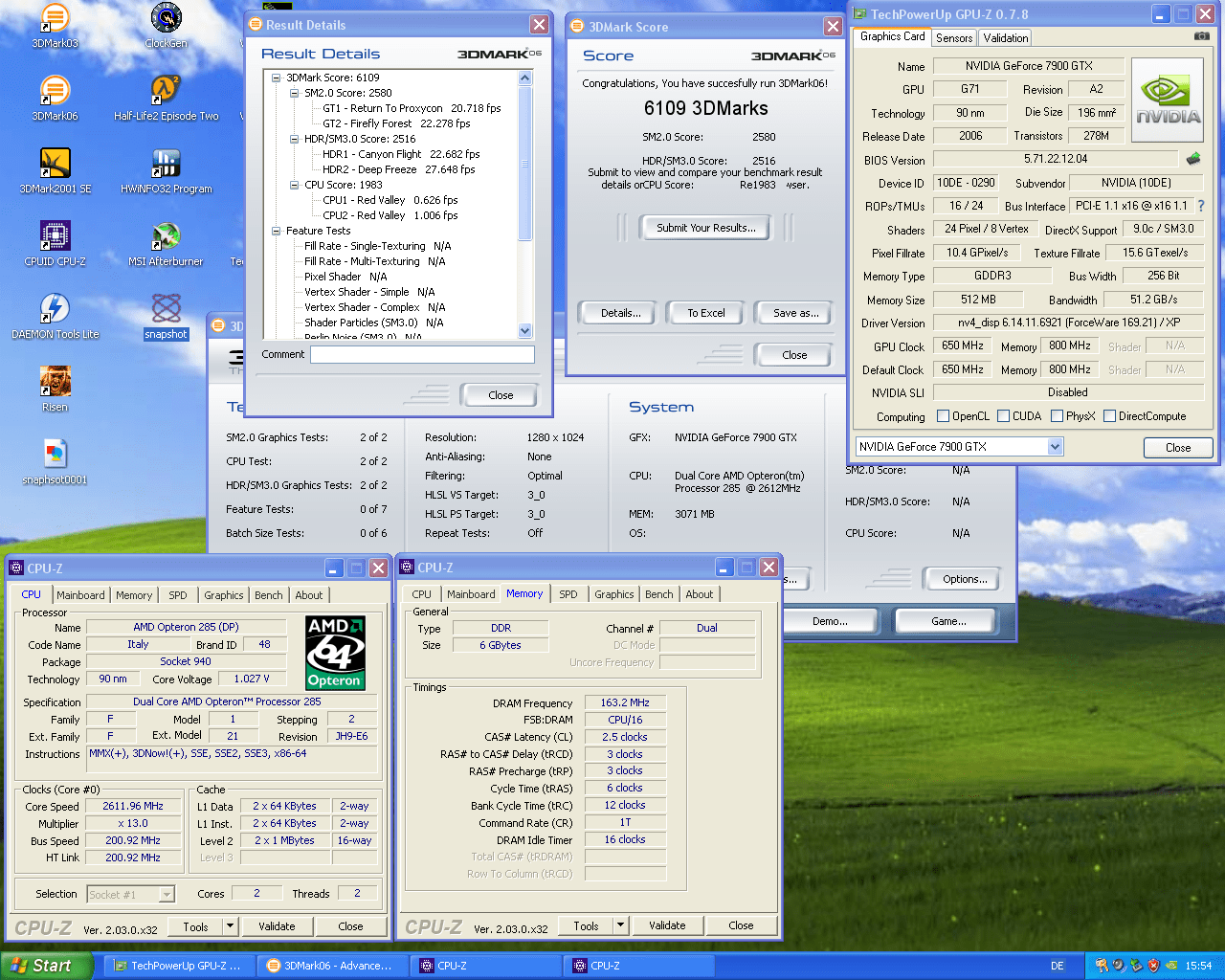1225x980 pixels.
Task: Enable the OpenCL checkbox
Action: 943,416
